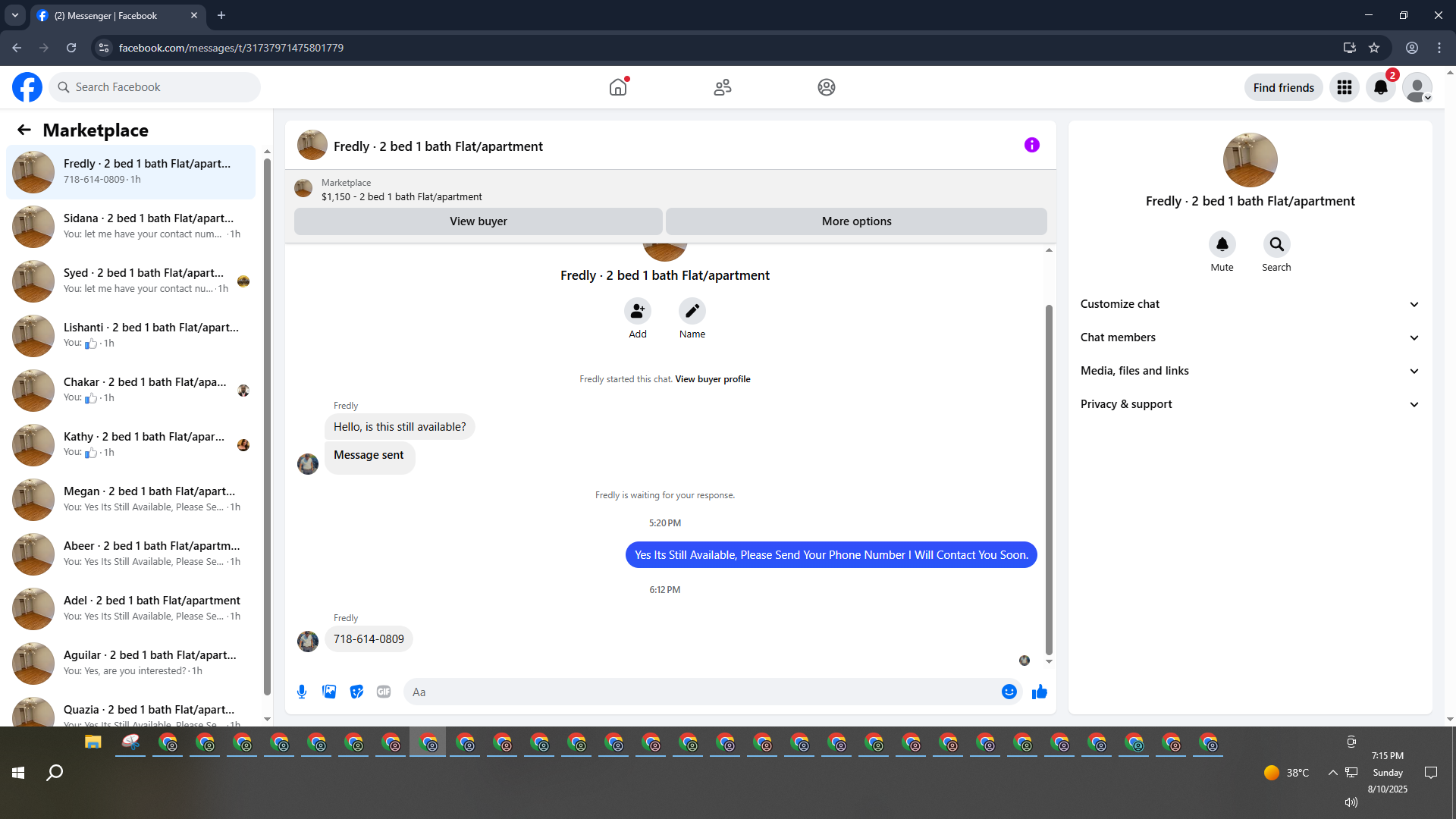Click the purple conversation info icon
Viewport: 1456px width, 819px height.
1031,145
